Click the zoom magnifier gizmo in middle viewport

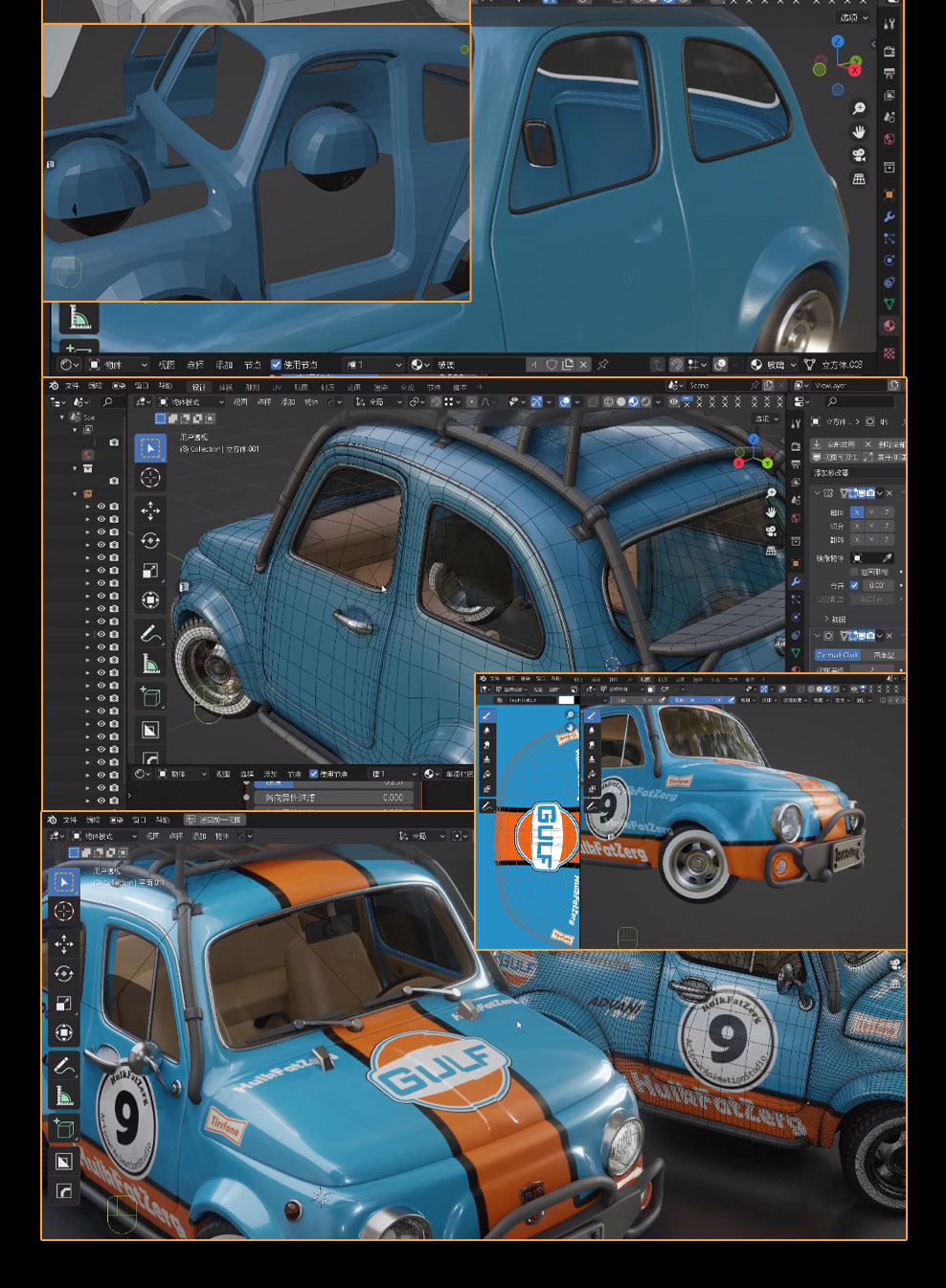(772, 493)
